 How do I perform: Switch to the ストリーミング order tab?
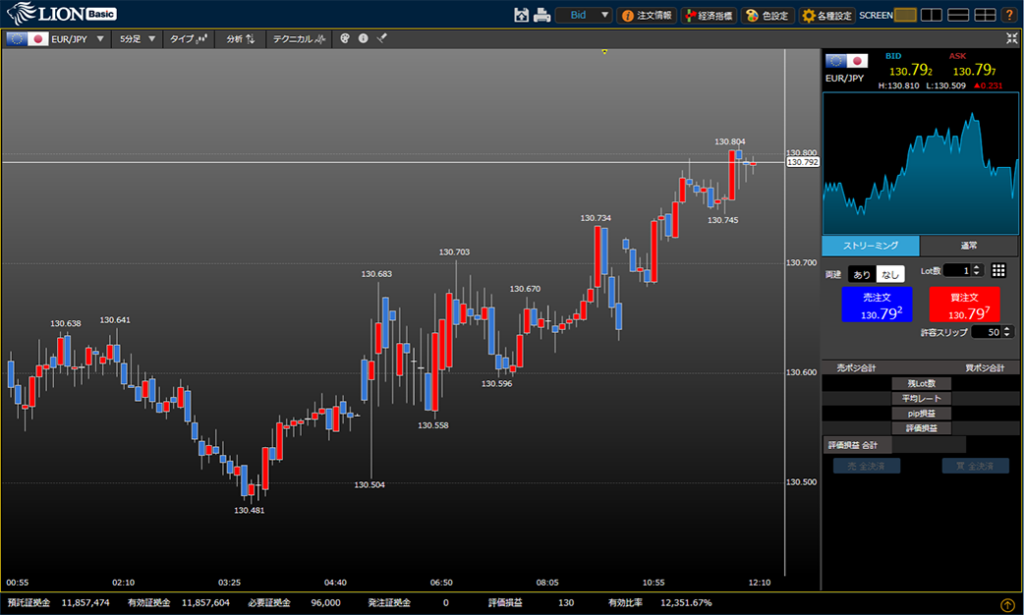click(x=870, y=245)
